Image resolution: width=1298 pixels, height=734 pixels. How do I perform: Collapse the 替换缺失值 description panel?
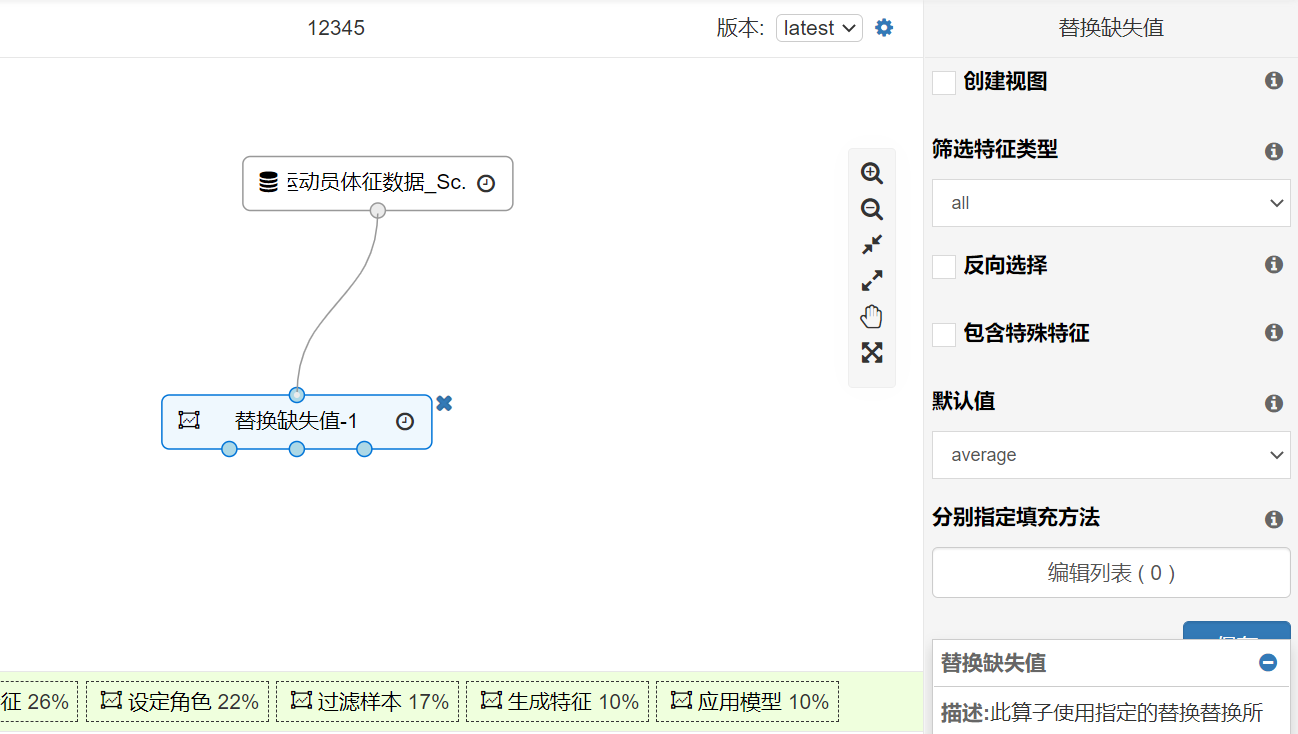(1267, 663)
